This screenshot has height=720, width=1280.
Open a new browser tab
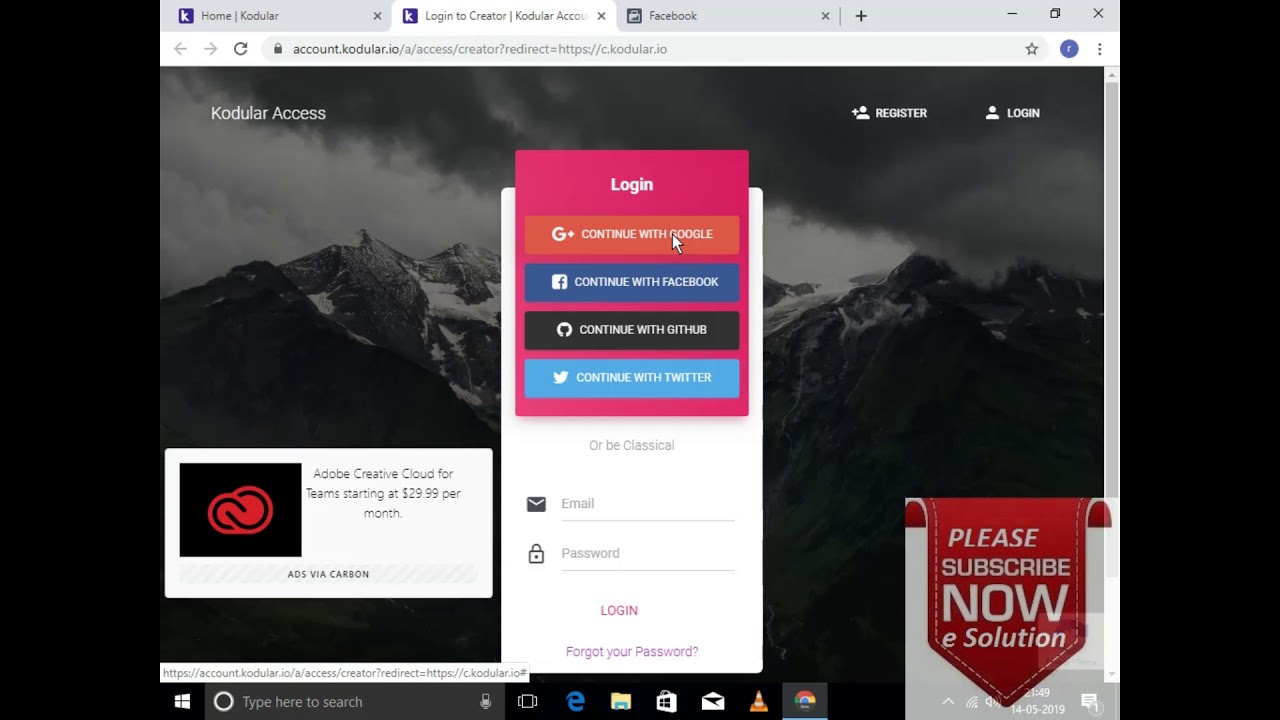tap(861, 16)
